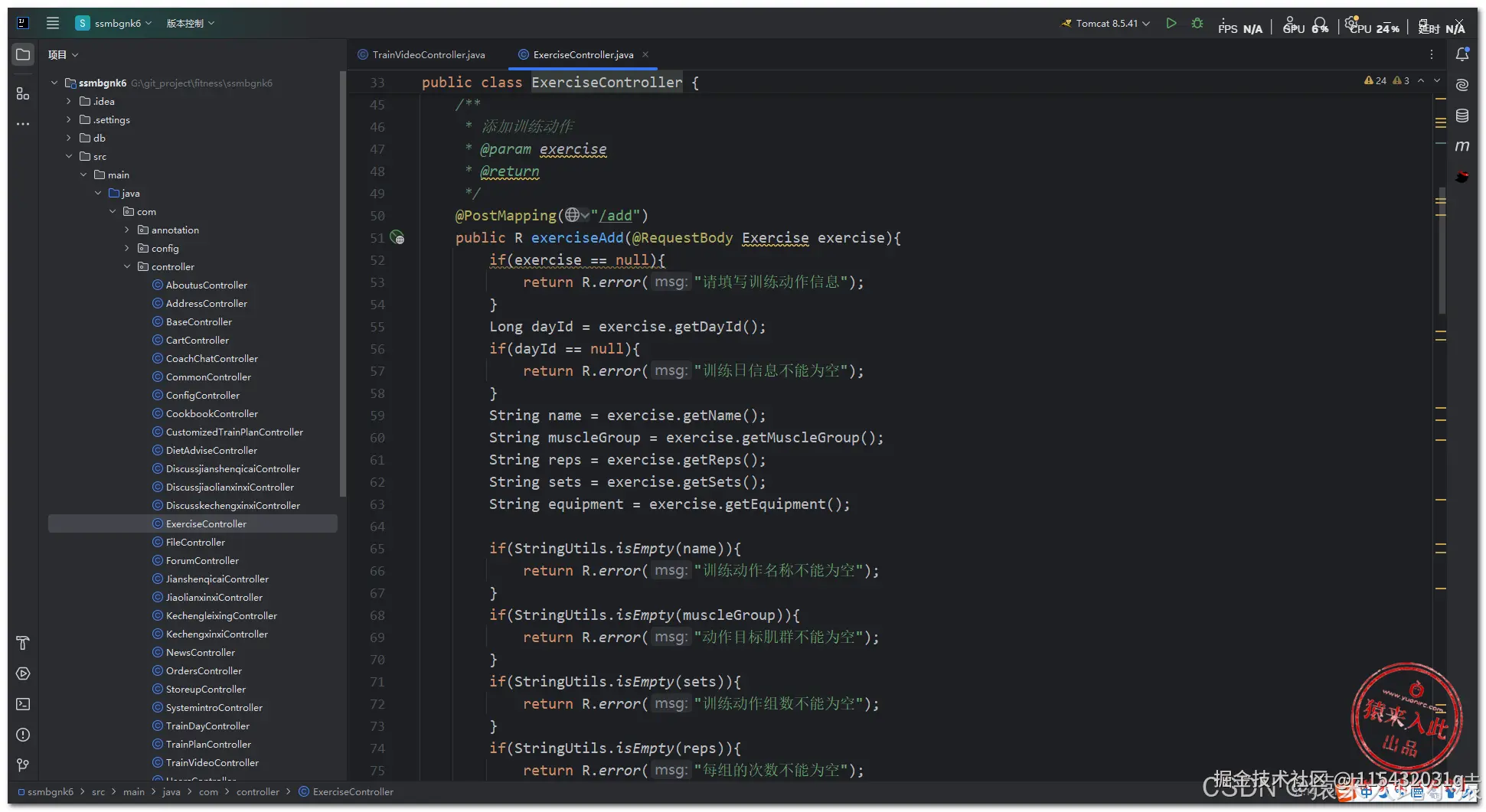Start debugging with the bug icon

pyautogui.click(x=1197, y=24)
